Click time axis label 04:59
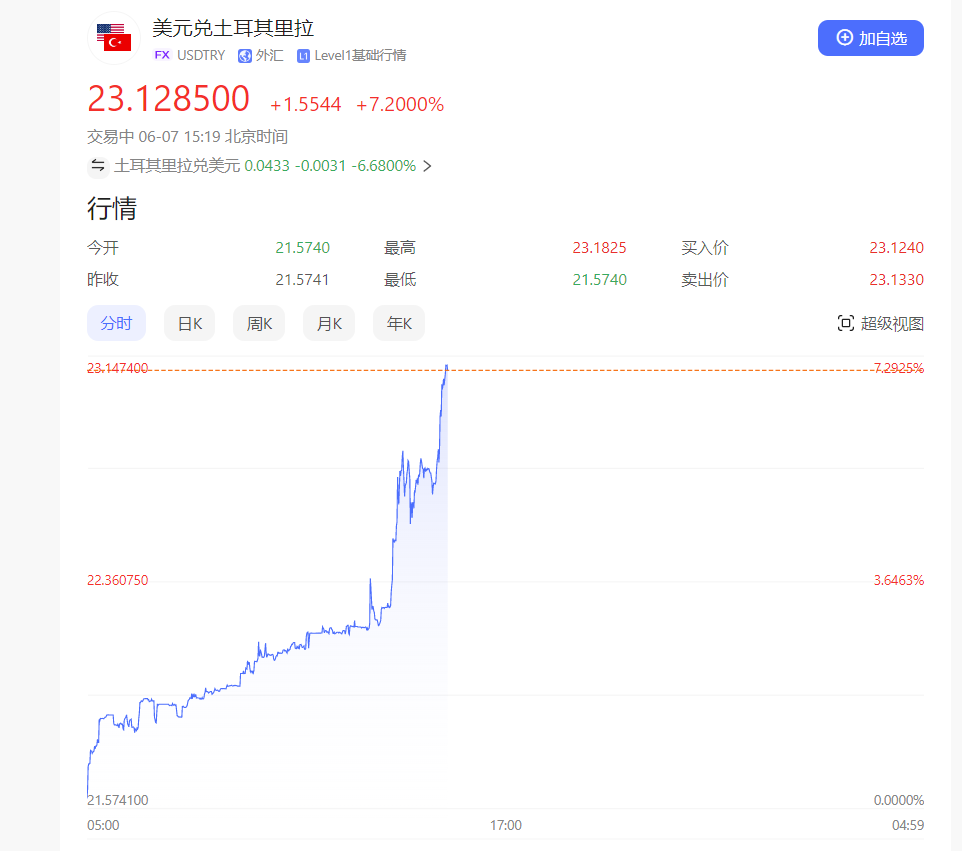This screenshot has height=851, width=962. [x=908, y=825]
